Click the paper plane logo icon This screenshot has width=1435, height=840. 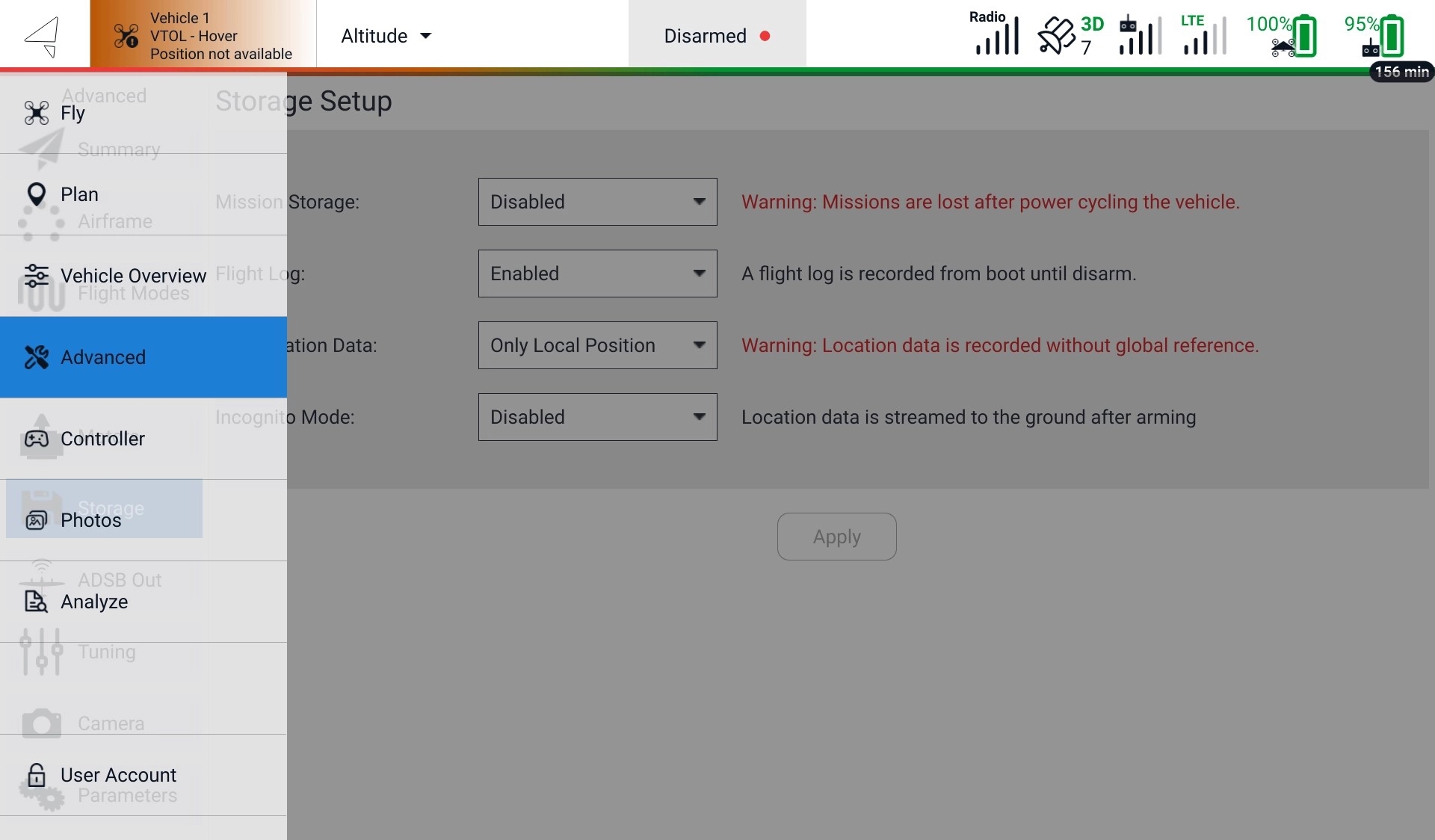point(43,35)
